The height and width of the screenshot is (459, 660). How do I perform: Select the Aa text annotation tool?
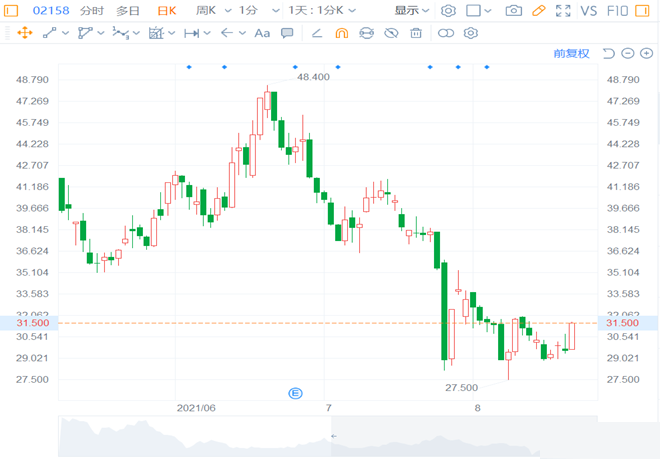(x=262, y=33)
